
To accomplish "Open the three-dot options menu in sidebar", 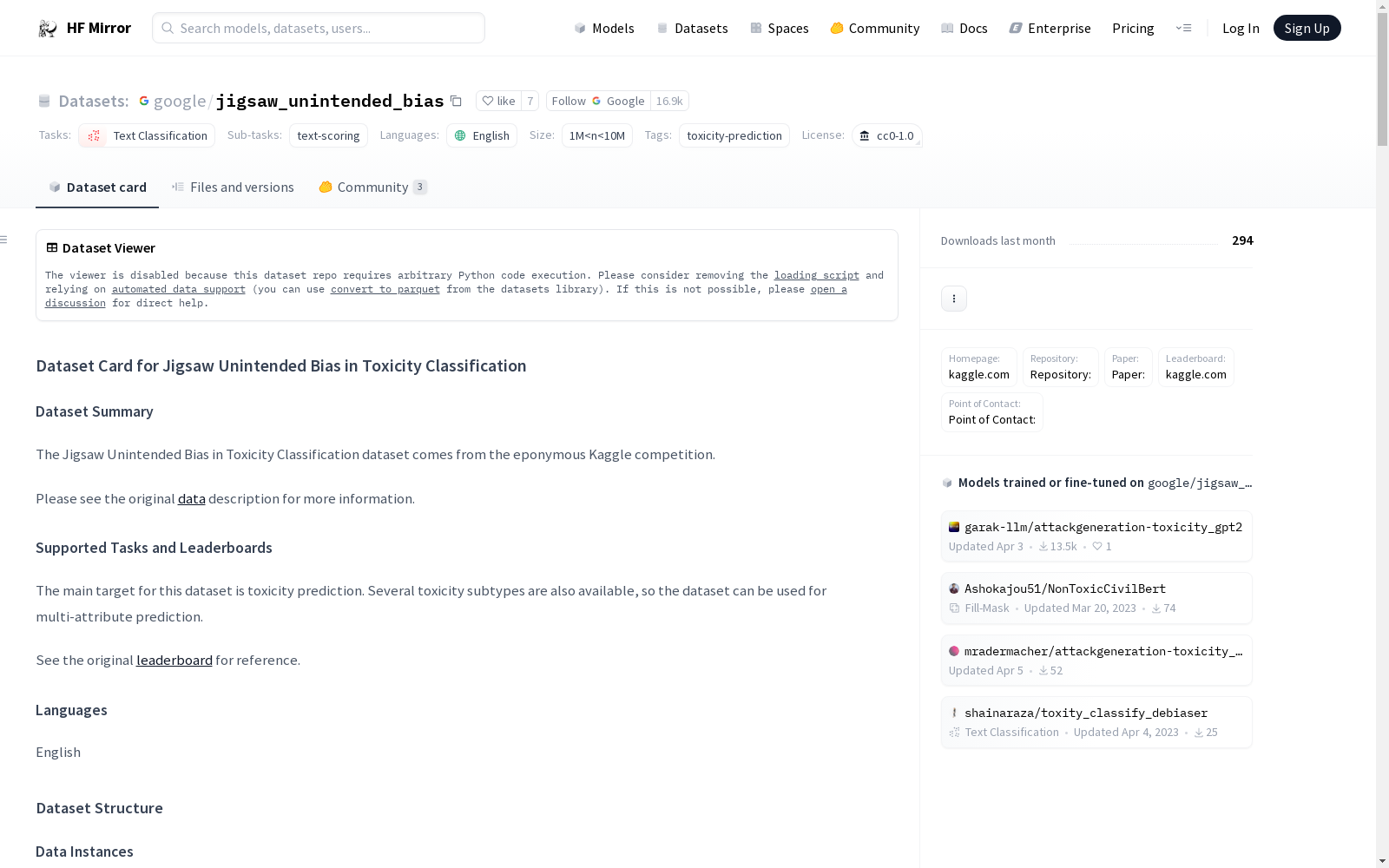I will click(x=954, y=299).
